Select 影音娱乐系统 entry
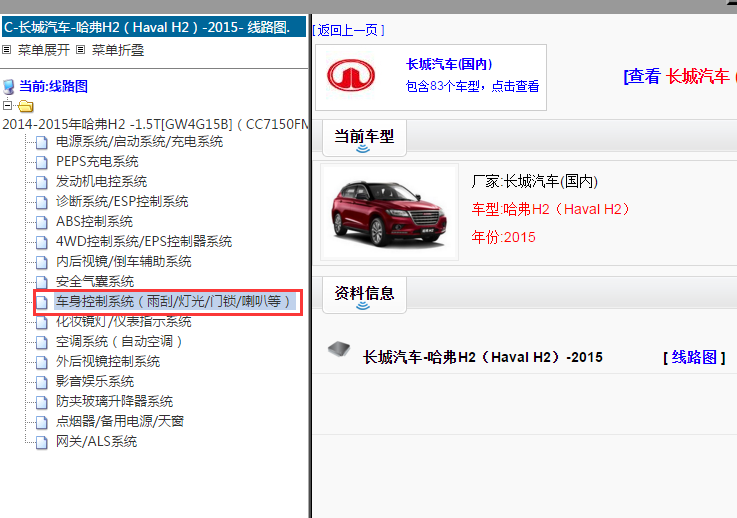 point(95,381)
